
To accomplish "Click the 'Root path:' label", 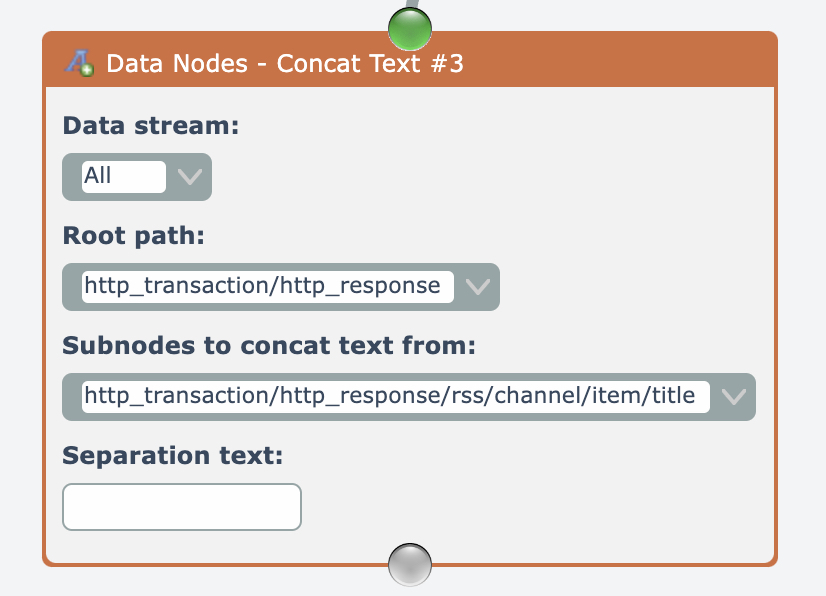I will click(x=133, y=236).
